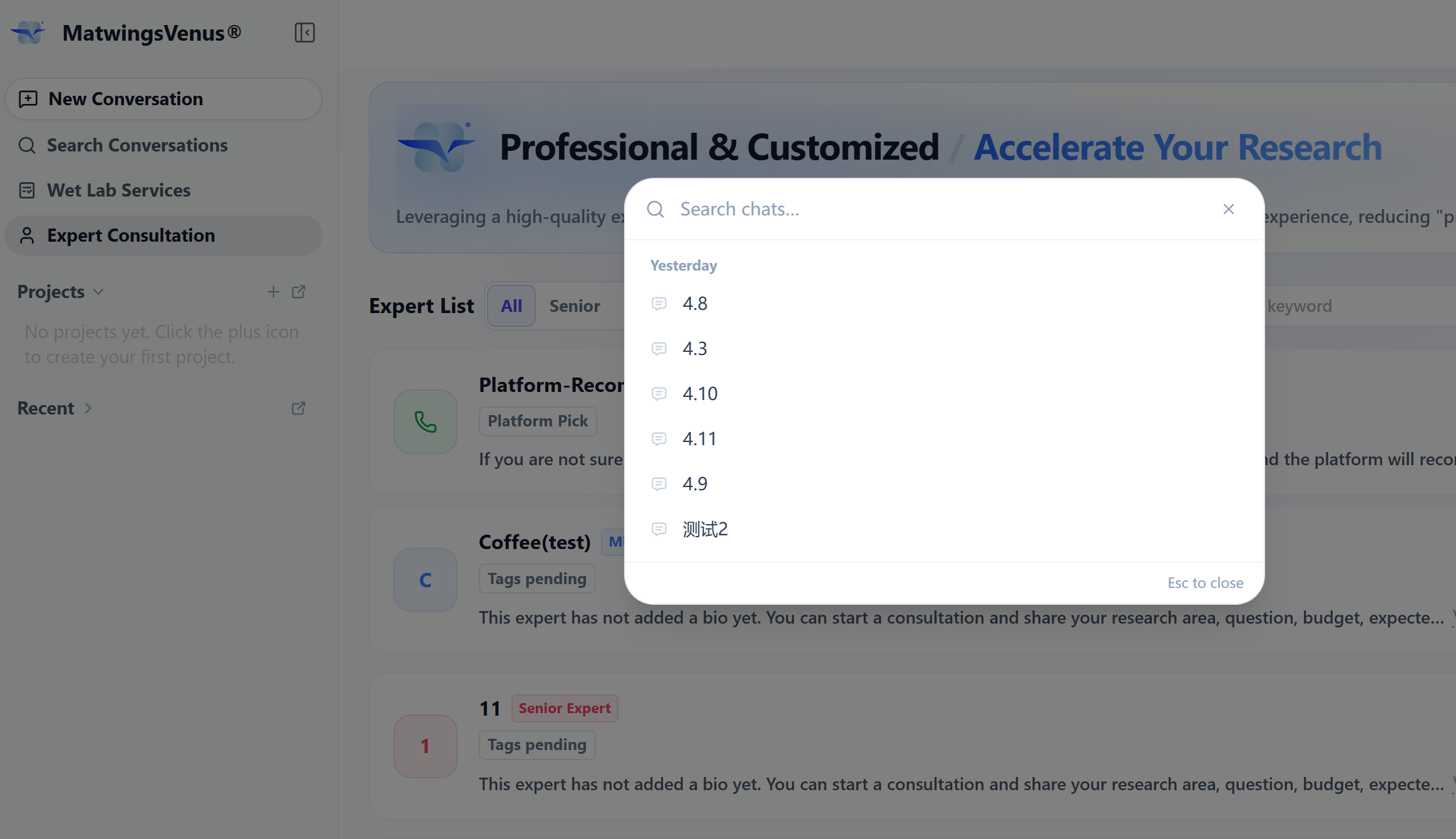Expand the Projects chevron

pos(98,292)
